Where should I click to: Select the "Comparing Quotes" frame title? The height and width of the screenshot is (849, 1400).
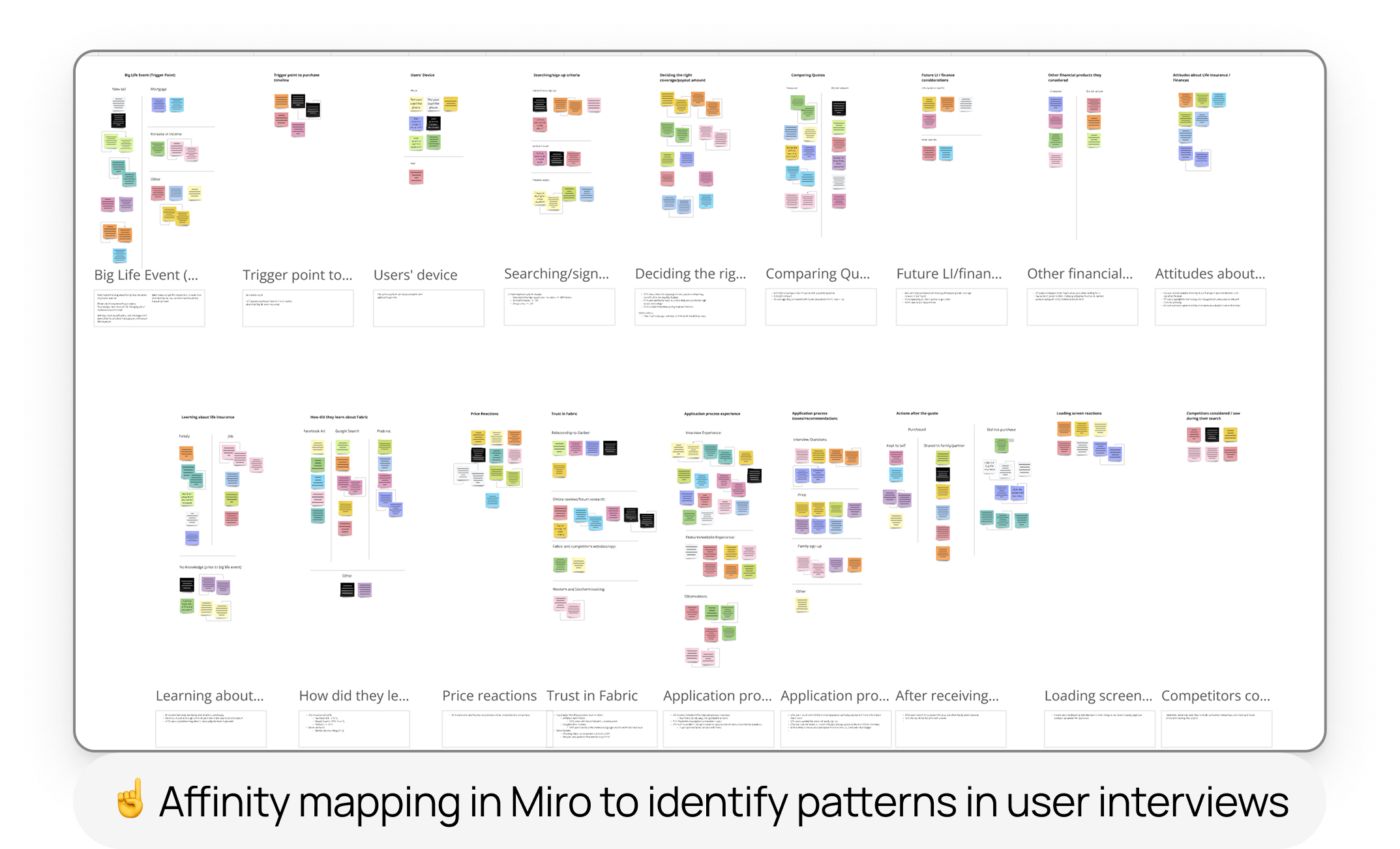pos(808,75)
